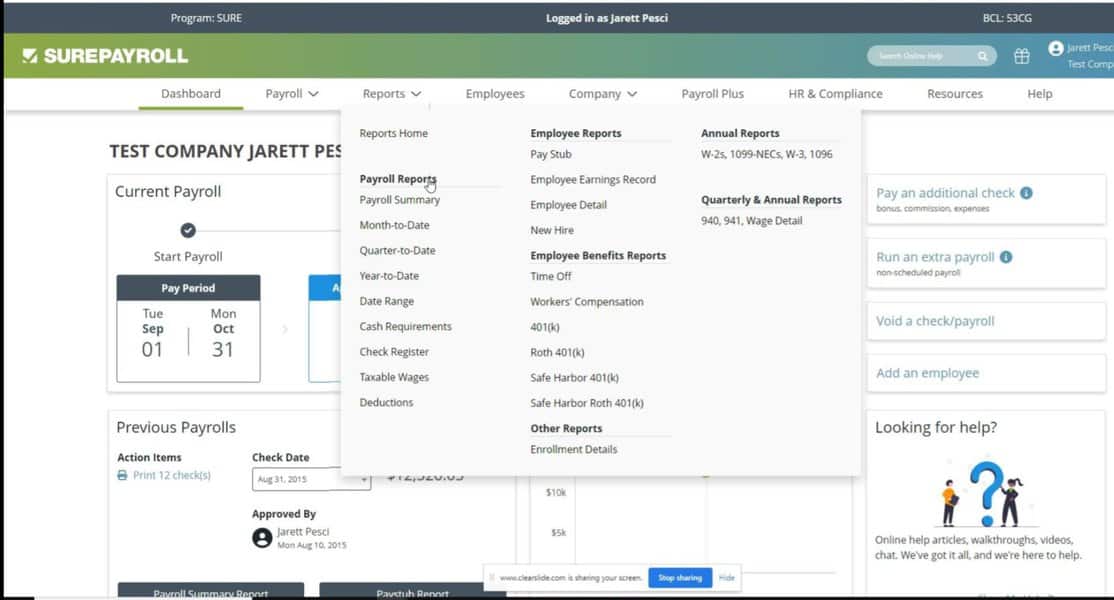This screenshot has height=600, width=1114.
Task: Select the 401(k) report
Action: coord(544,327)
